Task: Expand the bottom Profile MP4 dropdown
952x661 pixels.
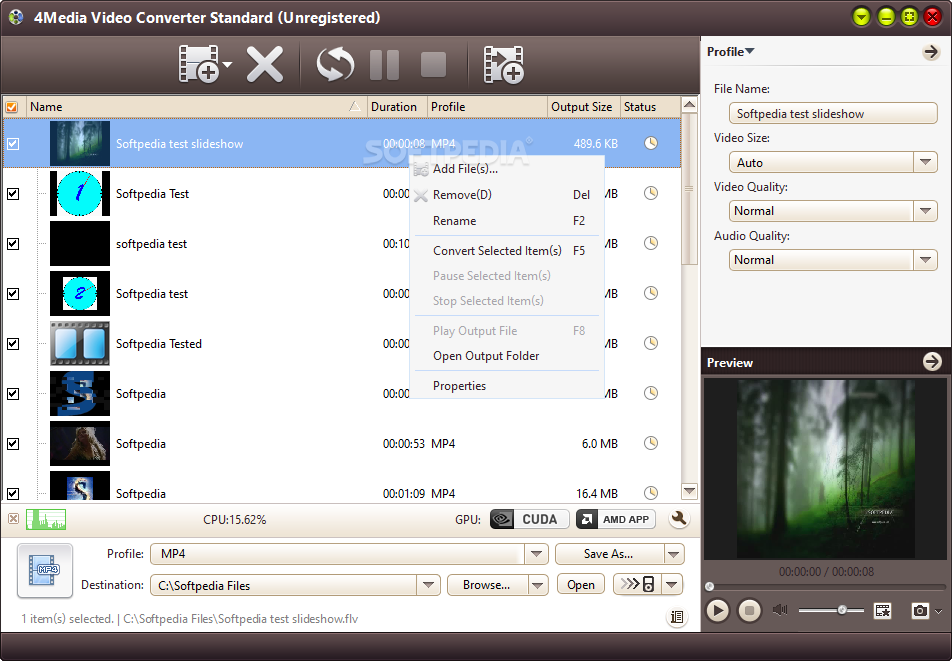Action: point(536,554)
